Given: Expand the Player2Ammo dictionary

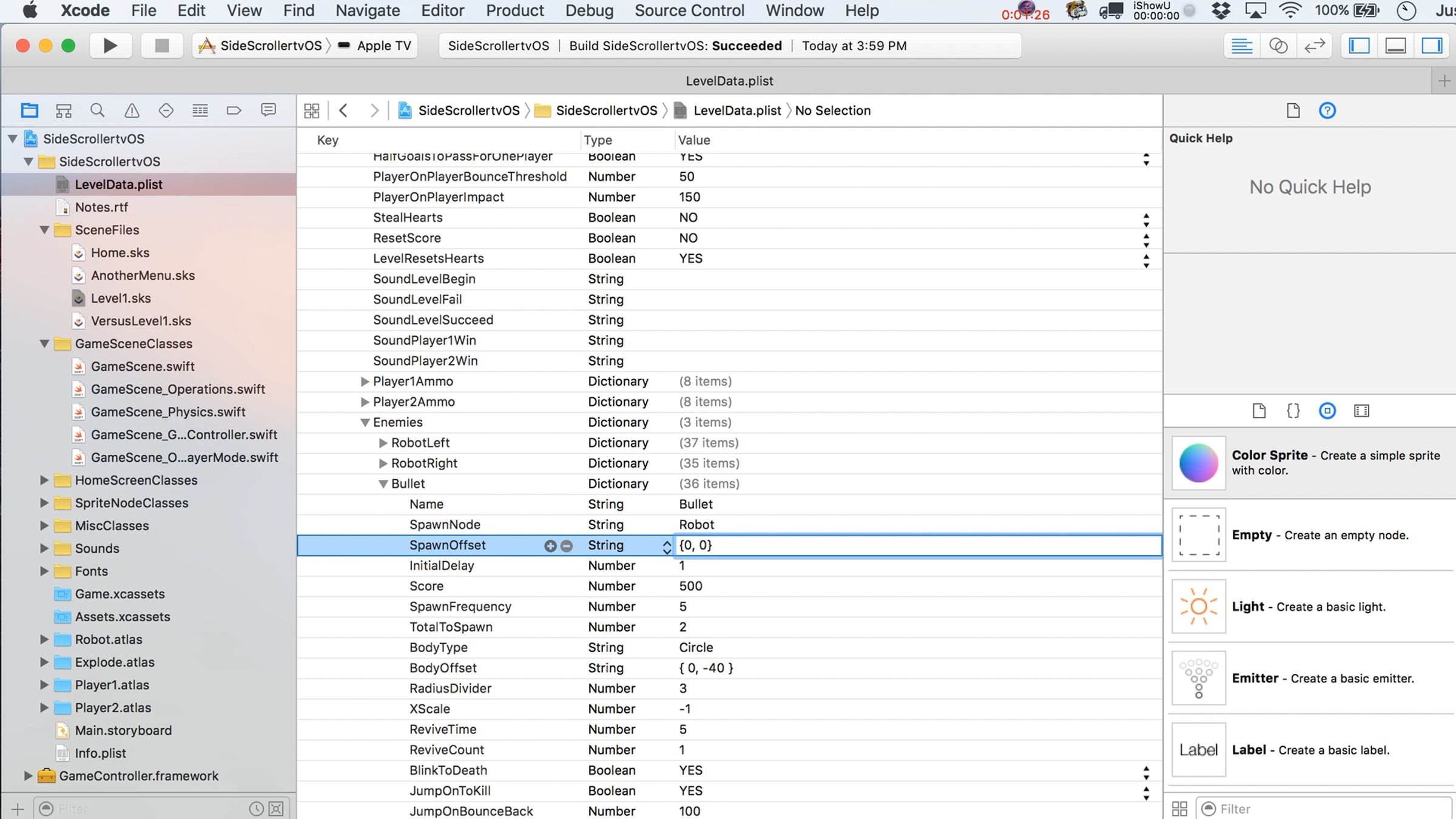Looking at the screenshot, I should pyautogui.click(x=365, y=402).
